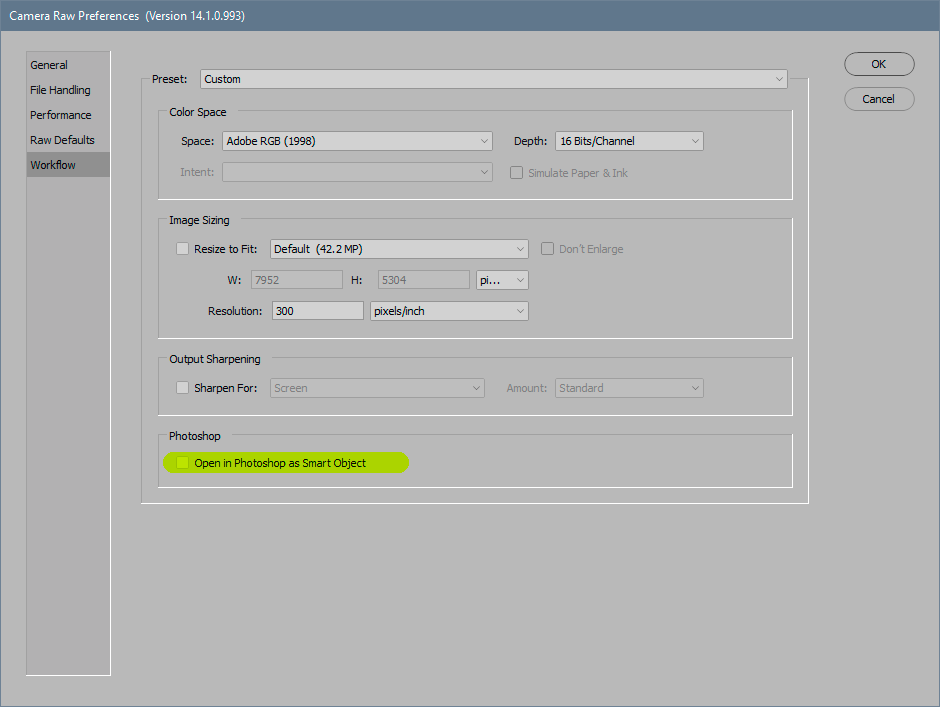Screen dimensions: 940x707
Task: Click the Resolution value field
Action: coord(317,310)
